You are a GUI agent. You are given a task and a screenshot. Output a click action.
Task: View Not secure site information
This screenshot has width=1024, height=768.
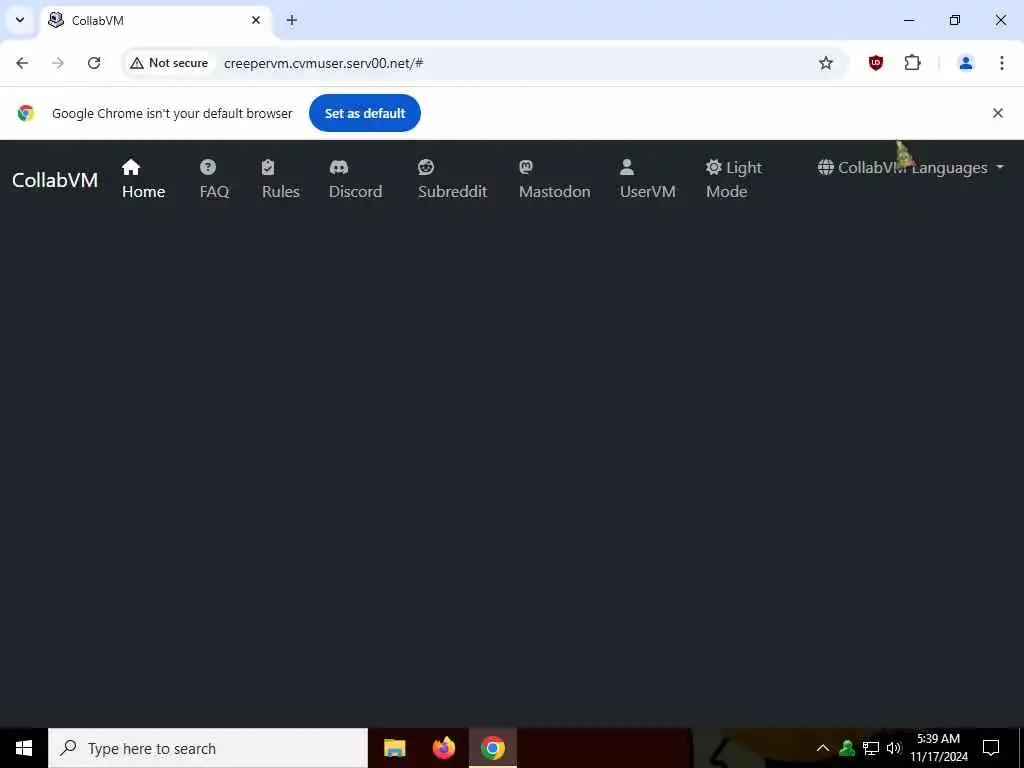click(169, 63)
